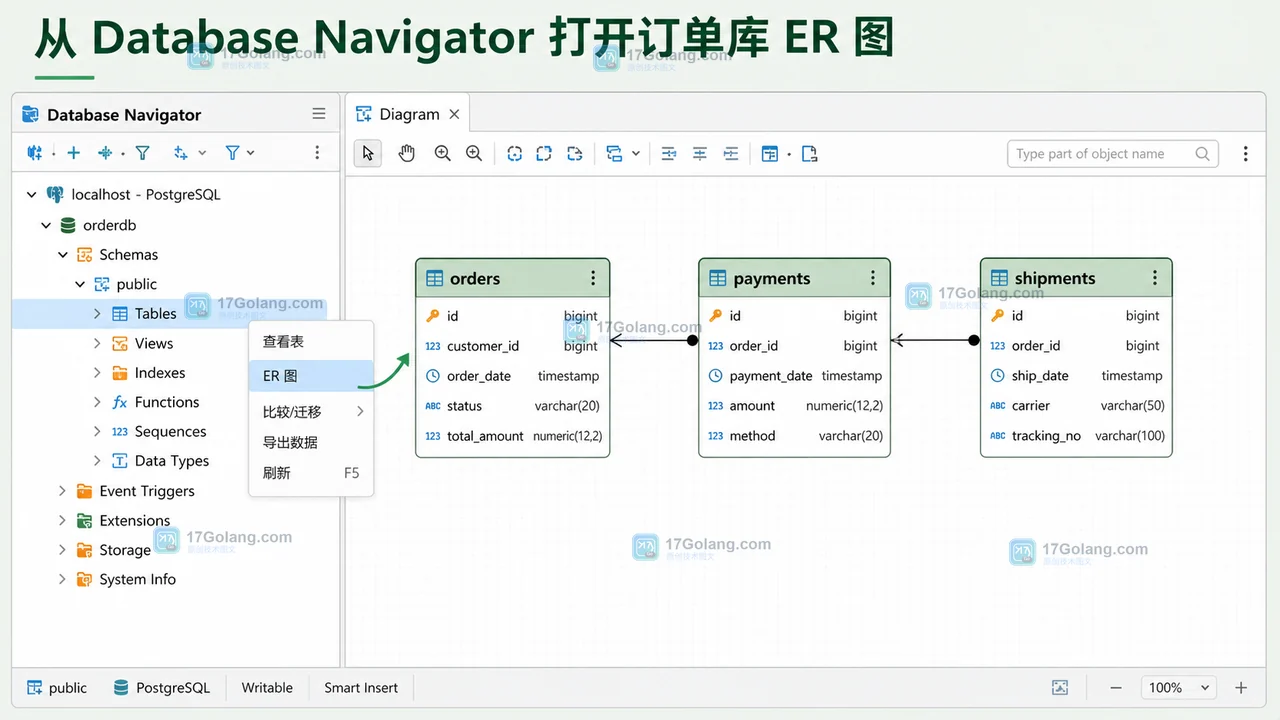Click the second magnifier zoom icon
Screen dimensions: 1280x720
tap(474, 153)
